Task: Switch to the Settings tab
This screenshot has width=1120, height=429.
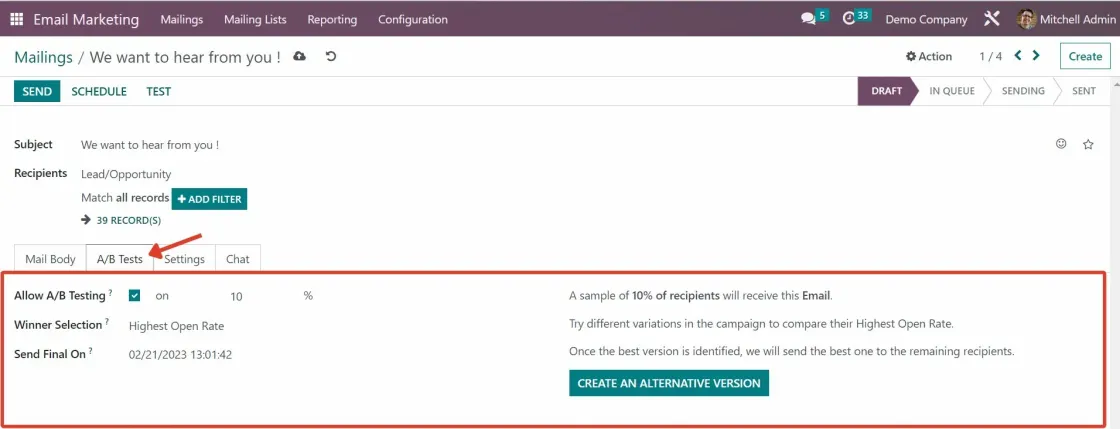Action: pyautogui.click(x=184, y=259)
